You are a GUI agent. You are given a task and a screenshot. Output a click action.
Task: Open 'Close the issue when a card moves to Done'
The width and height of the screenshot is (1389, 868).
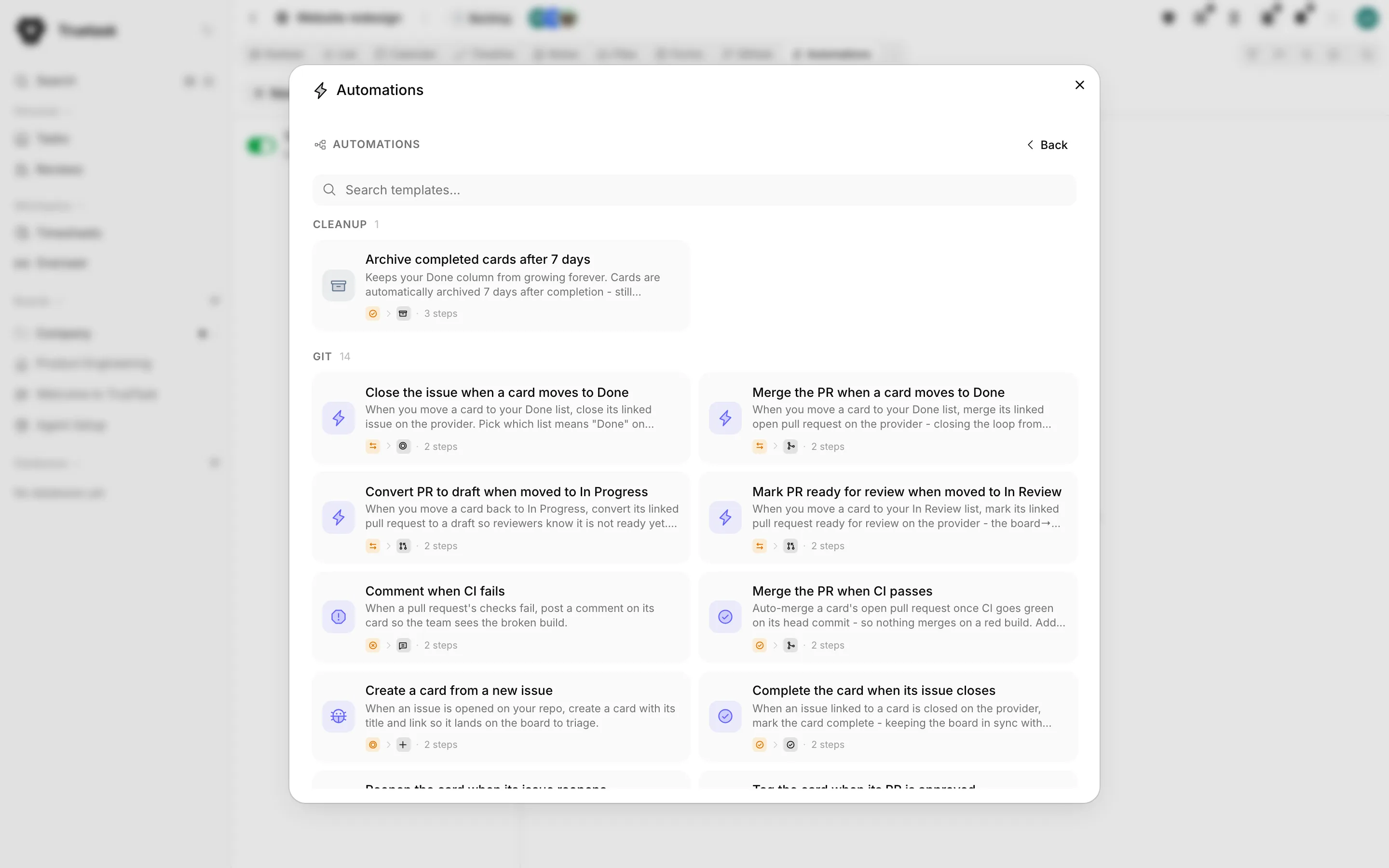[x=501, y=418]
